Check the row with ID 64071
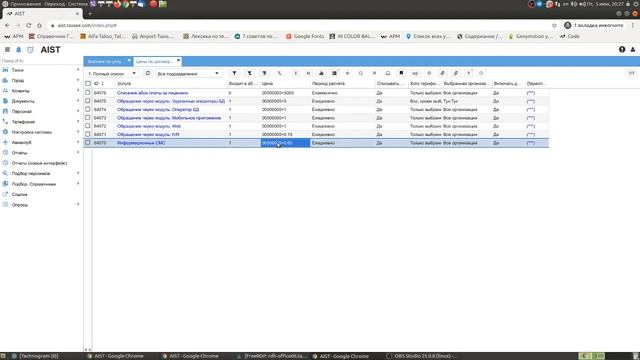Viewport: 640px width, 360px height. (x=88, y=134)
